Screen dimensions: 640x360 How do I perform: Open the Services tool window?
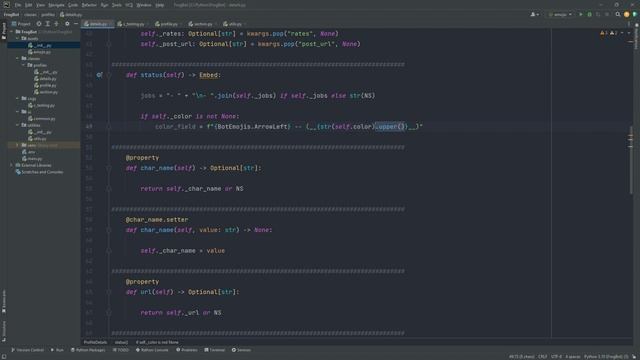tap(241, 350)
